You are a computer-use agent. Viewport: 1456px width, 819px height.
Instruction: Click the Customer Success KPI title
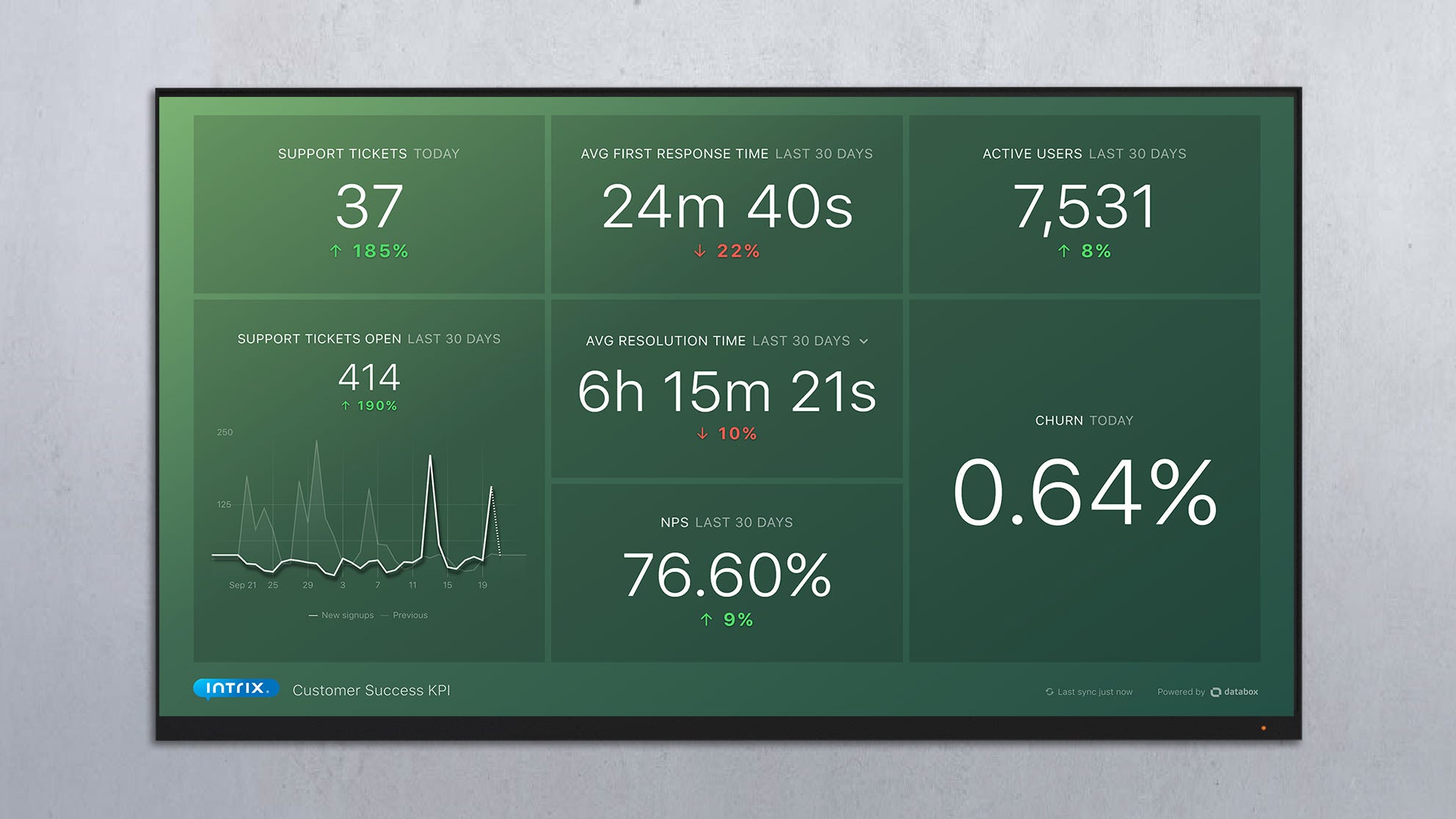371,691
